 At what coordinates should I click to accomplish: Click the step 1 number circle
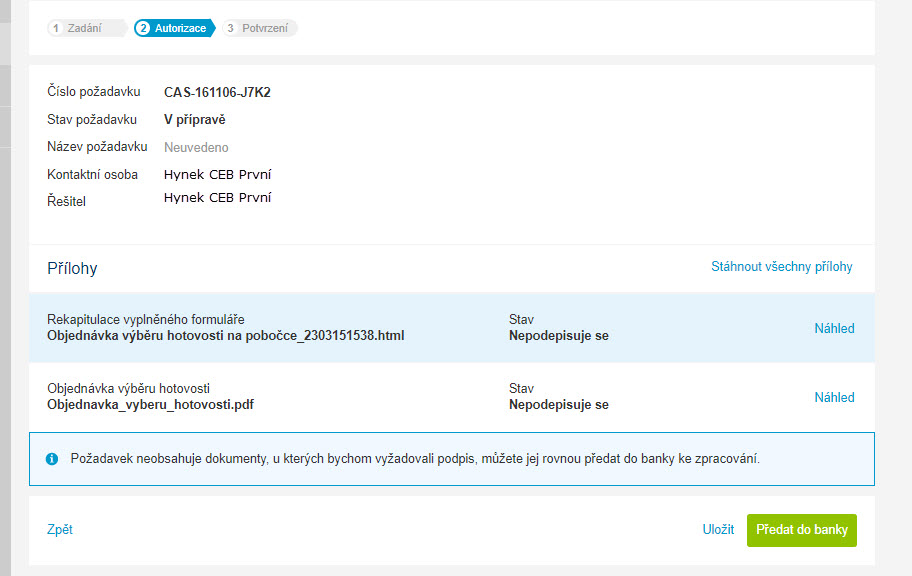(x=56, y=28)
